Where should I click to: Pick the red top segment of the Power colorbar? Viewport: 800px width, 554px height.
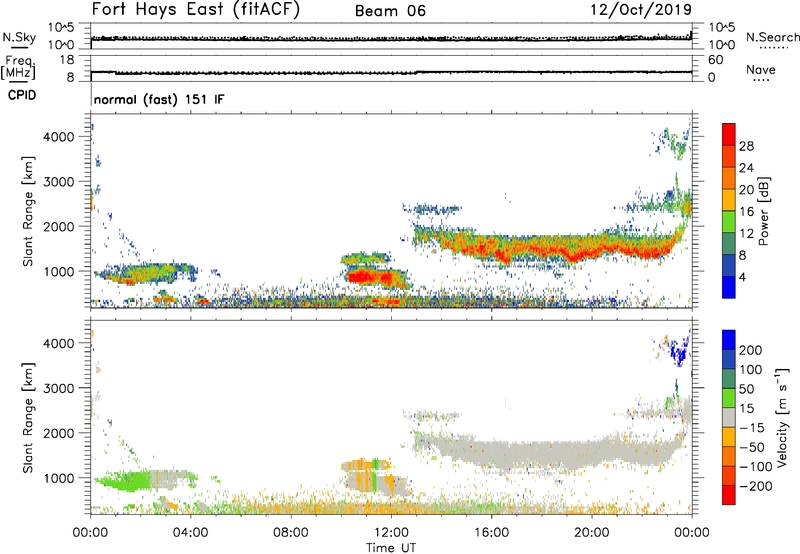(x=729, y=134)
